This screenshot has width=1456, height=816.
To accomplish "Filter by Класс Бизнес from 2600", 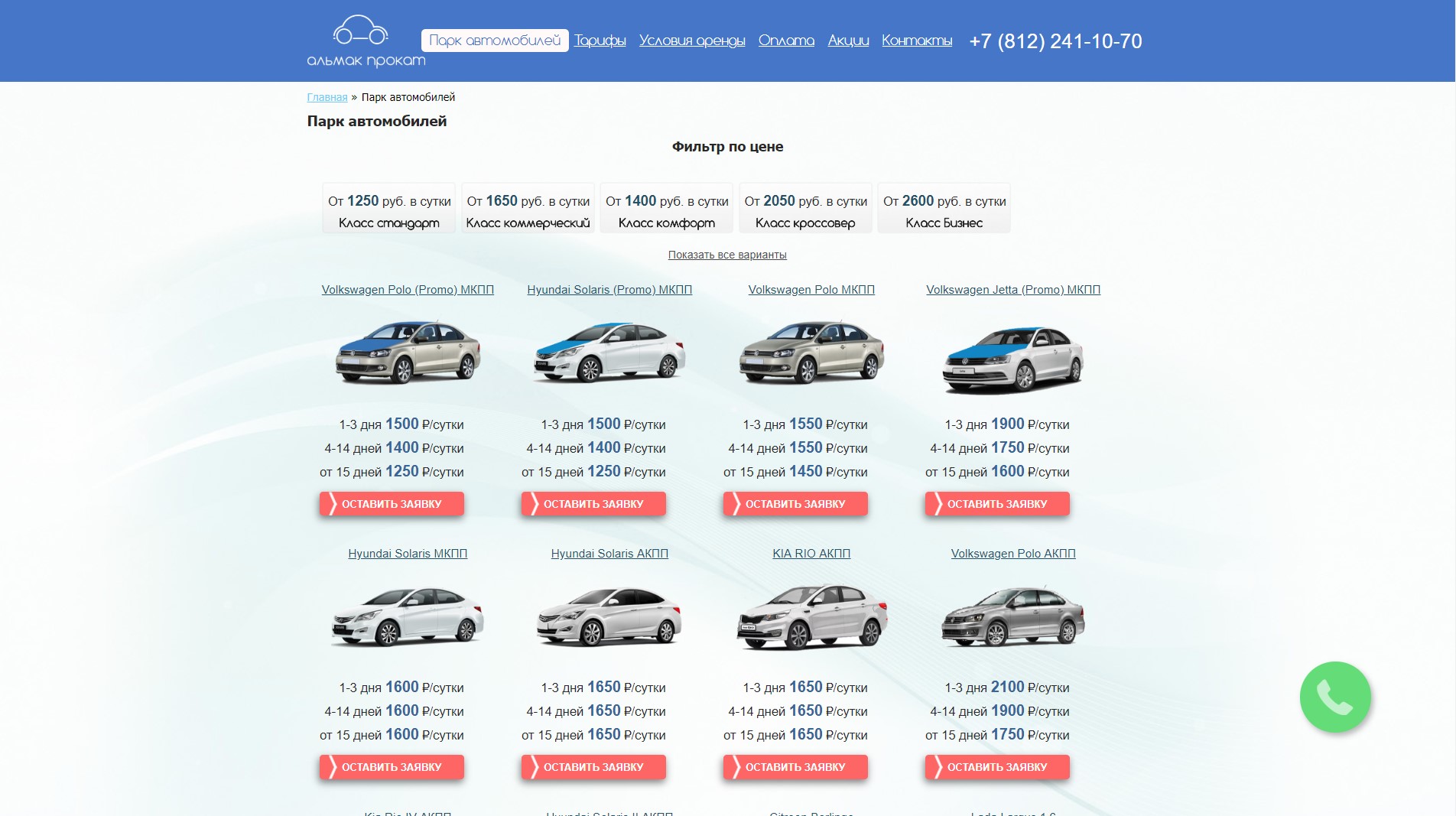I will pos(944,208).
